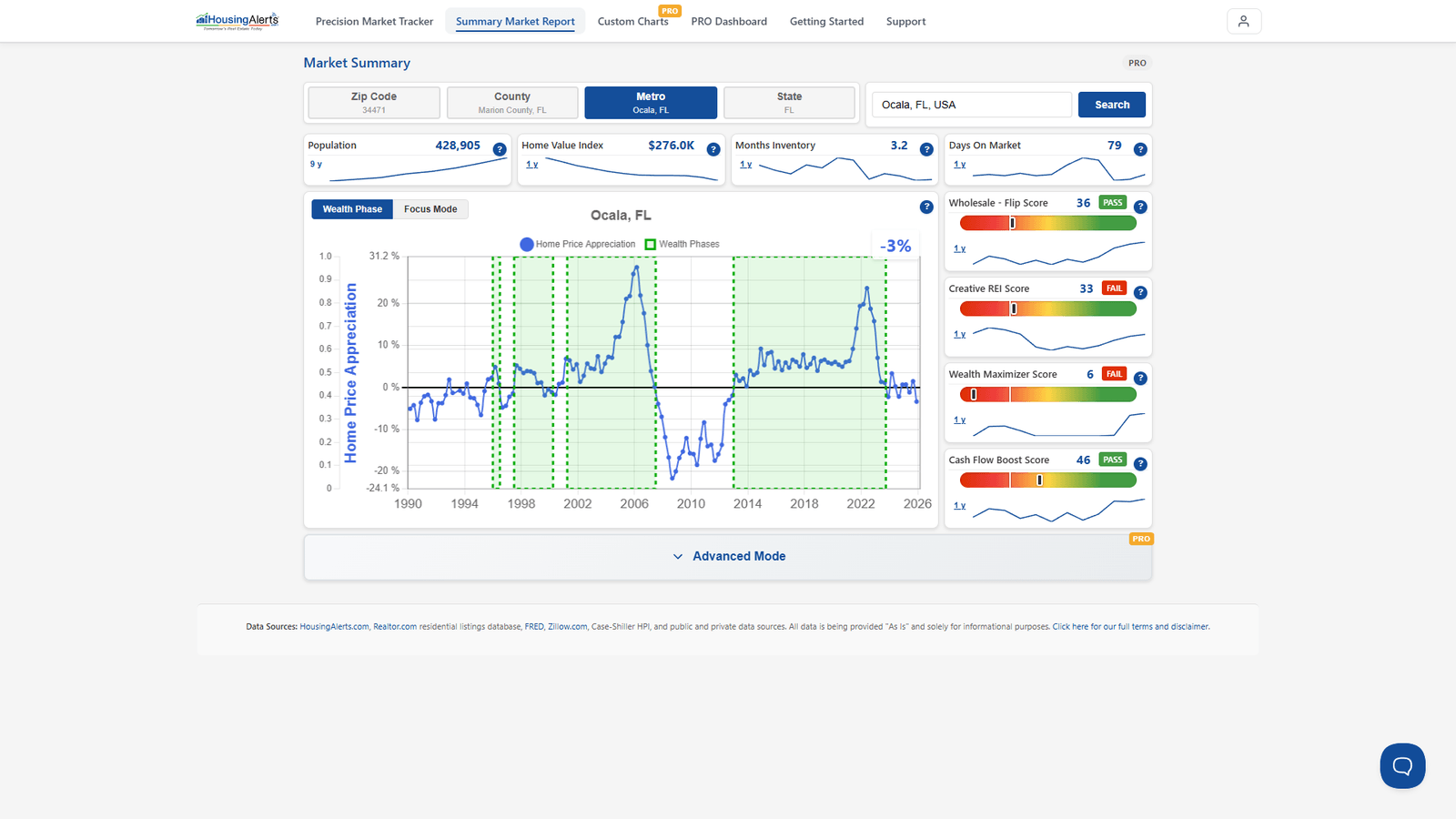Viewport: 1456px width, 819px height.
Task: Click the Creative REI Score help icon
Action: 1140,292
